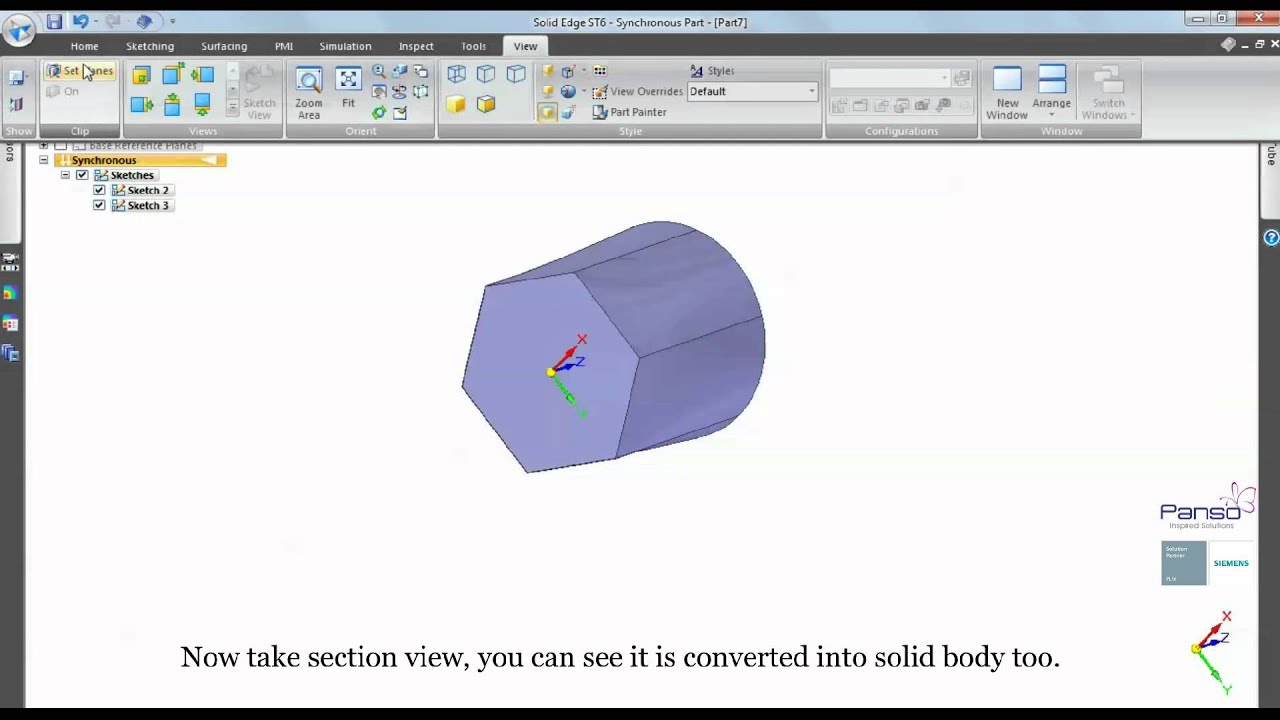1280x720 pixels.
Task: Uncheck the Sketch 3 checkbox
Action: pyautogui.click(x=99, y=205)
